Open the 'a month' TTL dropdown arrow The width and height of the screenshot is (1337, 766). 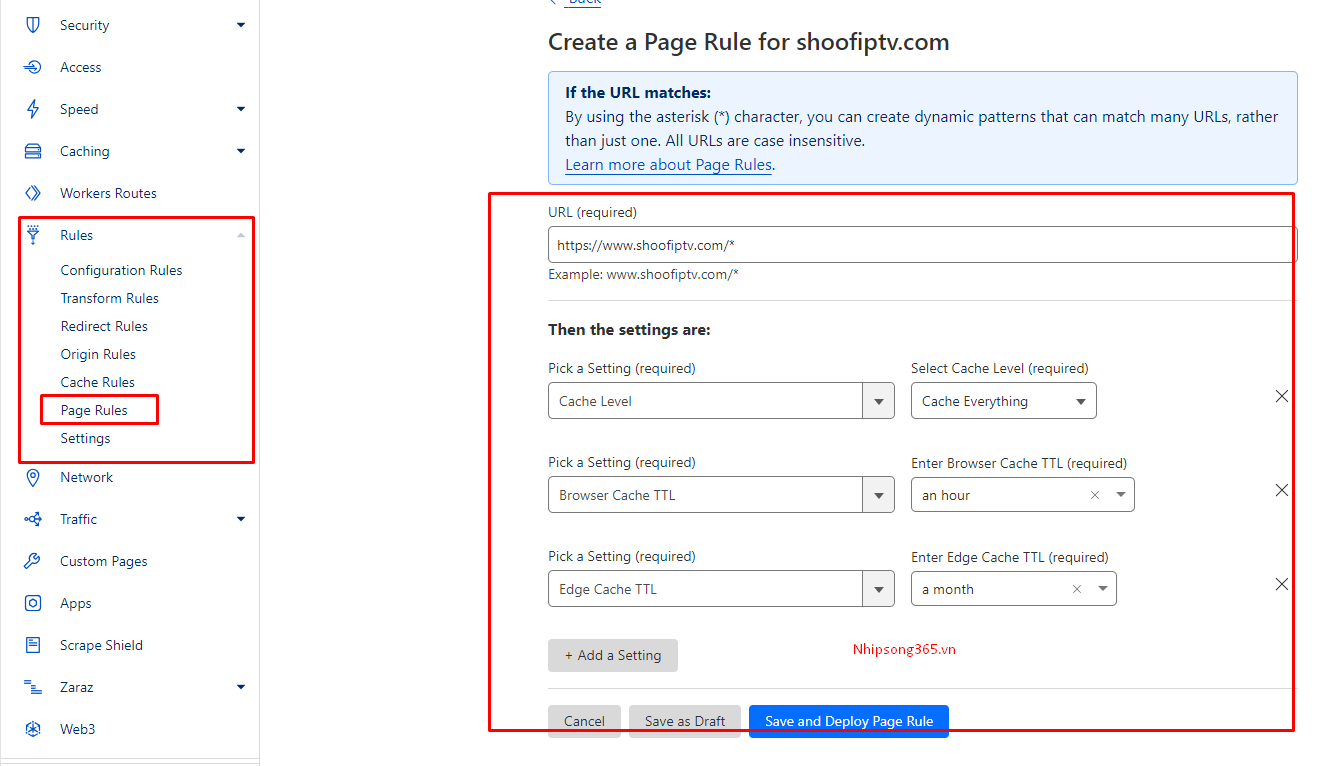pyautogui.click(x=1102, y=589)
